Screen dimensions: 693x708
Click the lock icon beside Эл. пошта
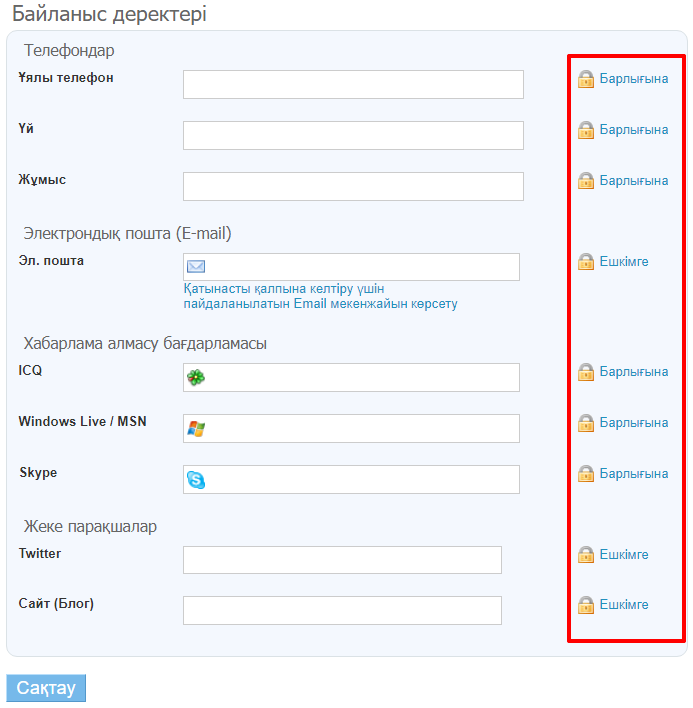point(586,262)
